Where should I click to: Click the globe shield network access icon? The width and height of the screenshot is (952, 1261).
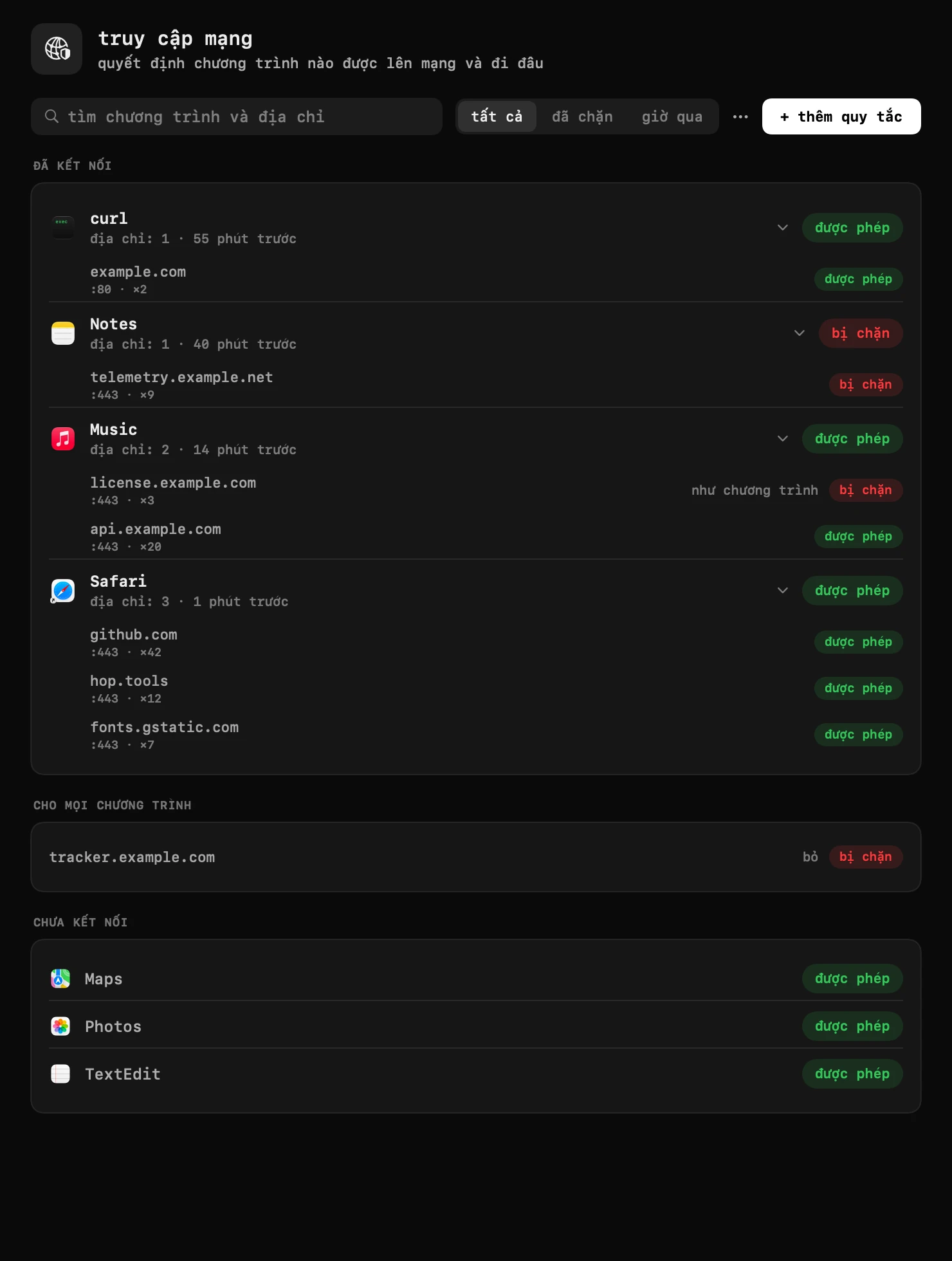tap(57, 49)
